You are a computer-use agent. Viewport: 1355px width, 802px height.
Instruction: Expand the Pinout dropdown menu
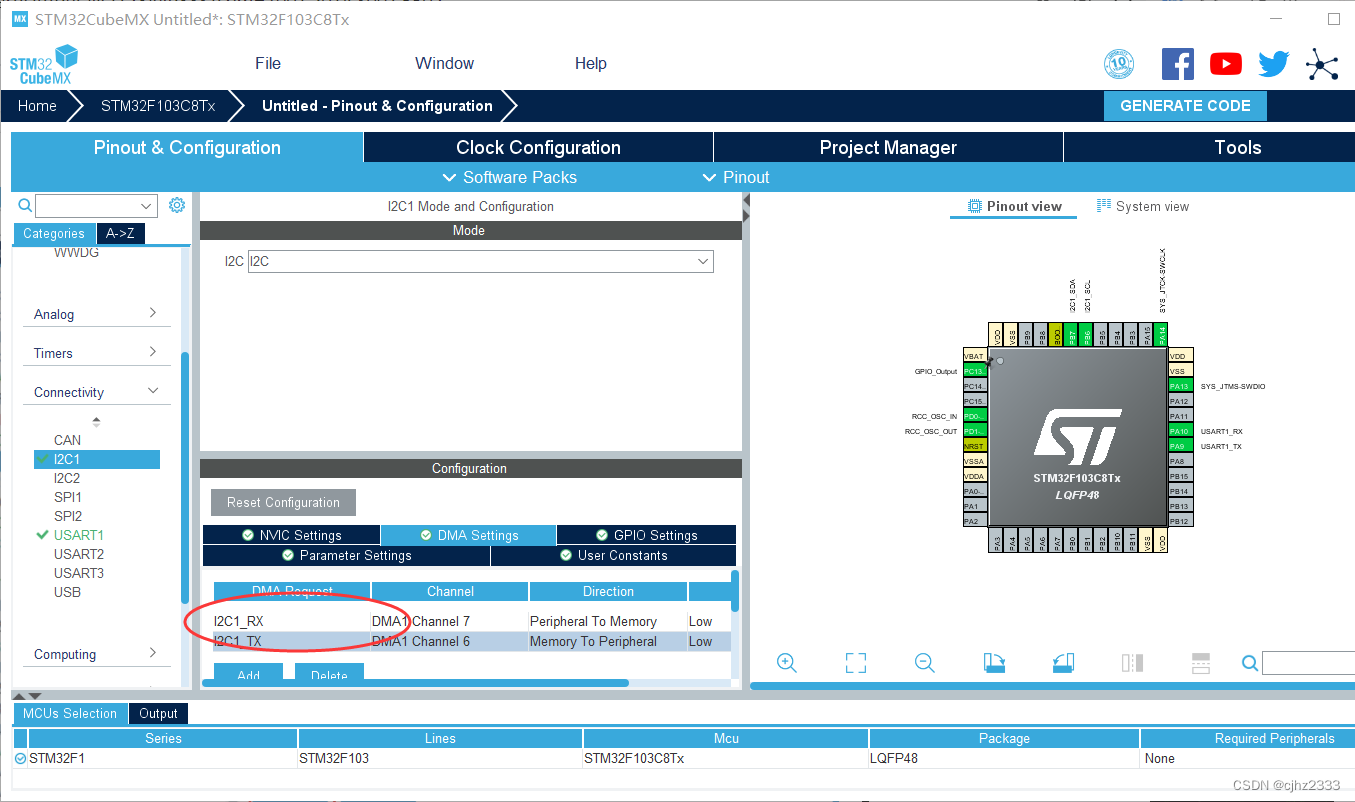click(735, 177)
